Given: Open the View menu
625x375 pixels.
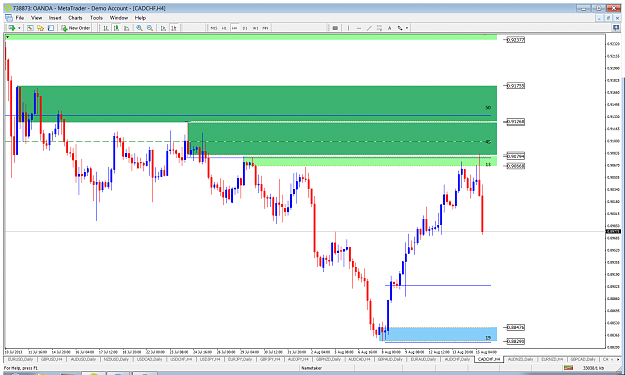Looking at the screenshot, I should coord(36,18).
